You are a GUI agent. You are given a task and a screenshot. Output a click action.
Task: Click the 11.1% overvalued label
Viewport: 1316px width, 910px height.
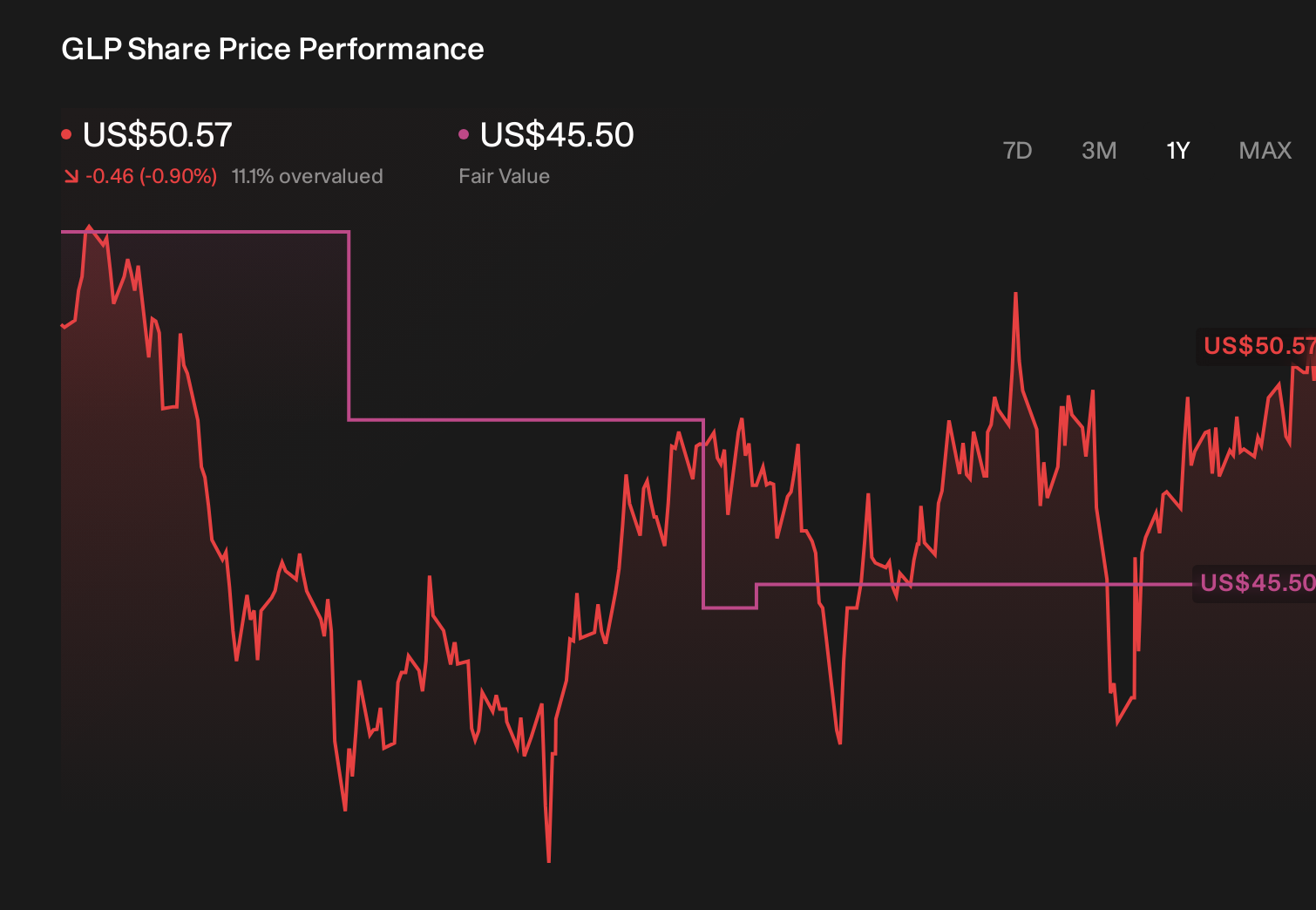[307, 176]
